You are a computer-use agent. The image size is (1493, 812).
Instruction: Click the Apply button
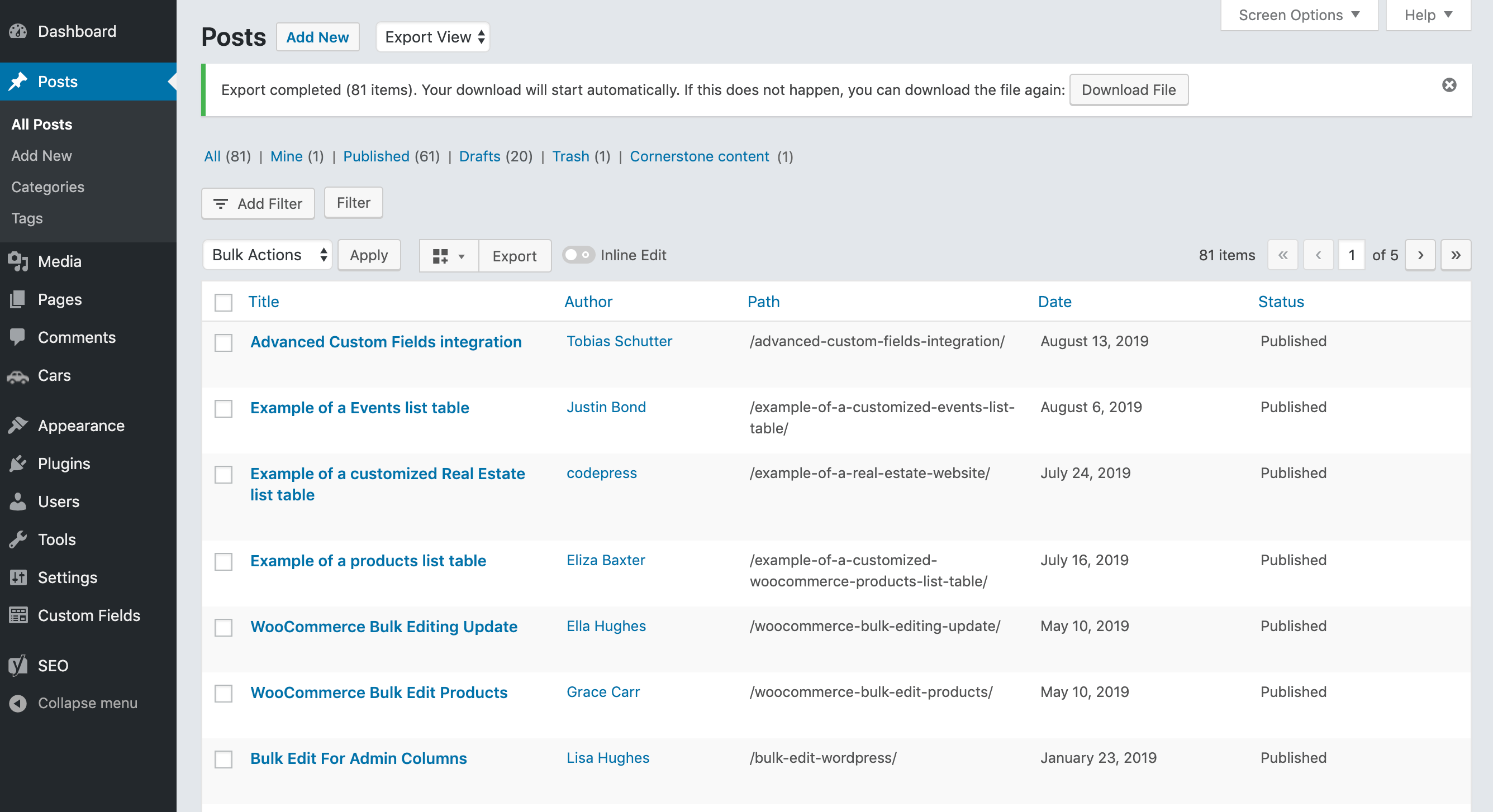[x=369, y=255]
